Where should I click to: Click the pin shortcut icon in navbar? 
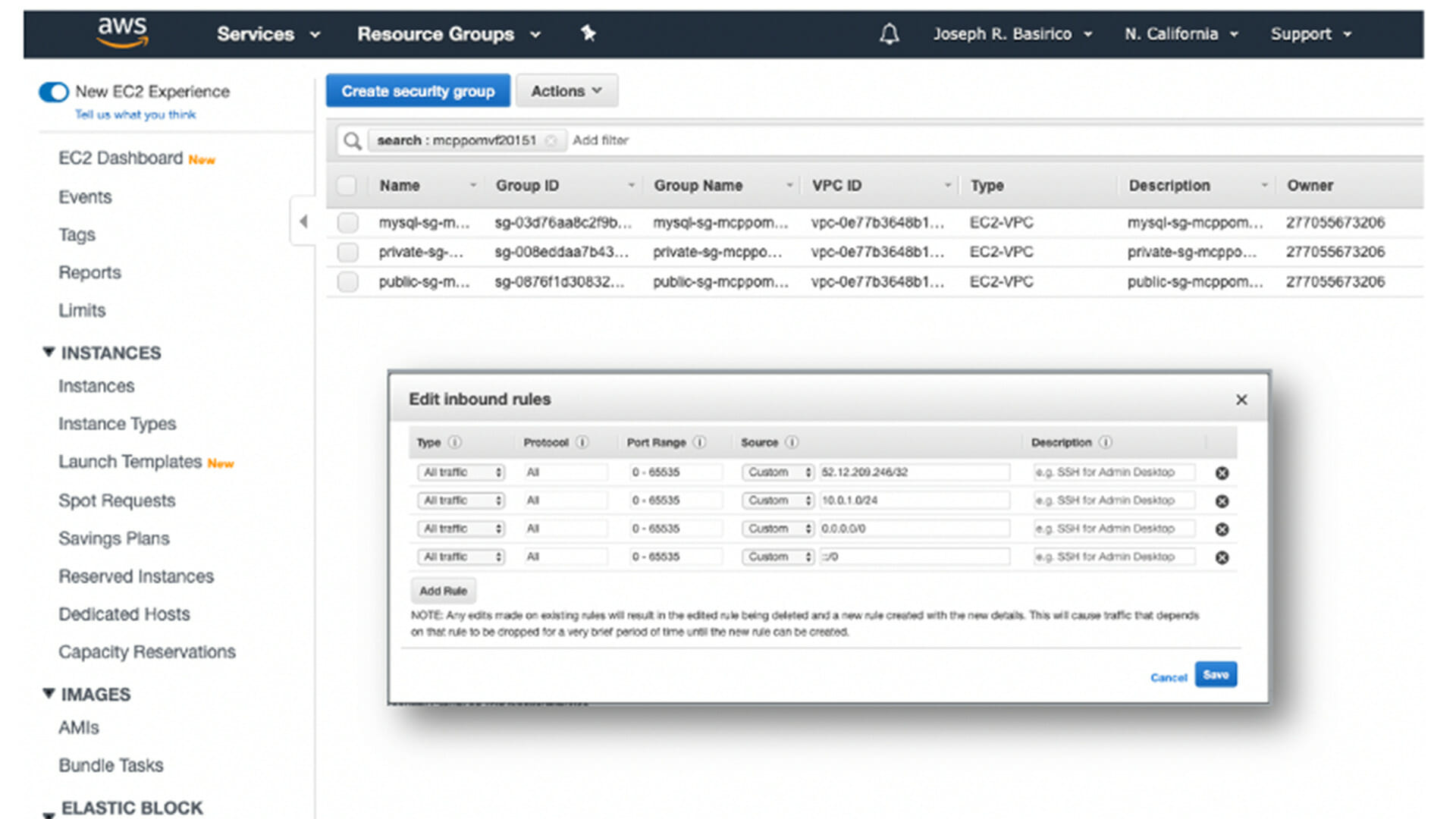(588, 33)
